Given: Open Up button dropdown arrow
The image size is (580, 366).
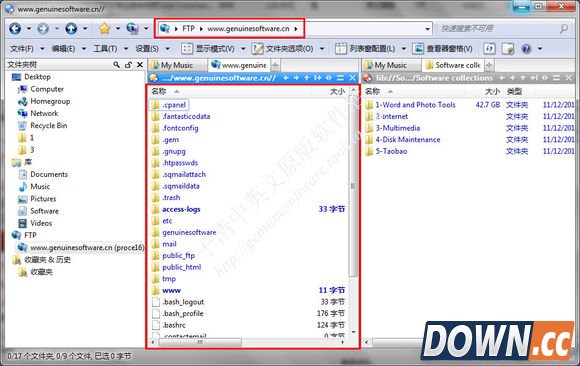Looking at the screenshot, I should point(85,28).
